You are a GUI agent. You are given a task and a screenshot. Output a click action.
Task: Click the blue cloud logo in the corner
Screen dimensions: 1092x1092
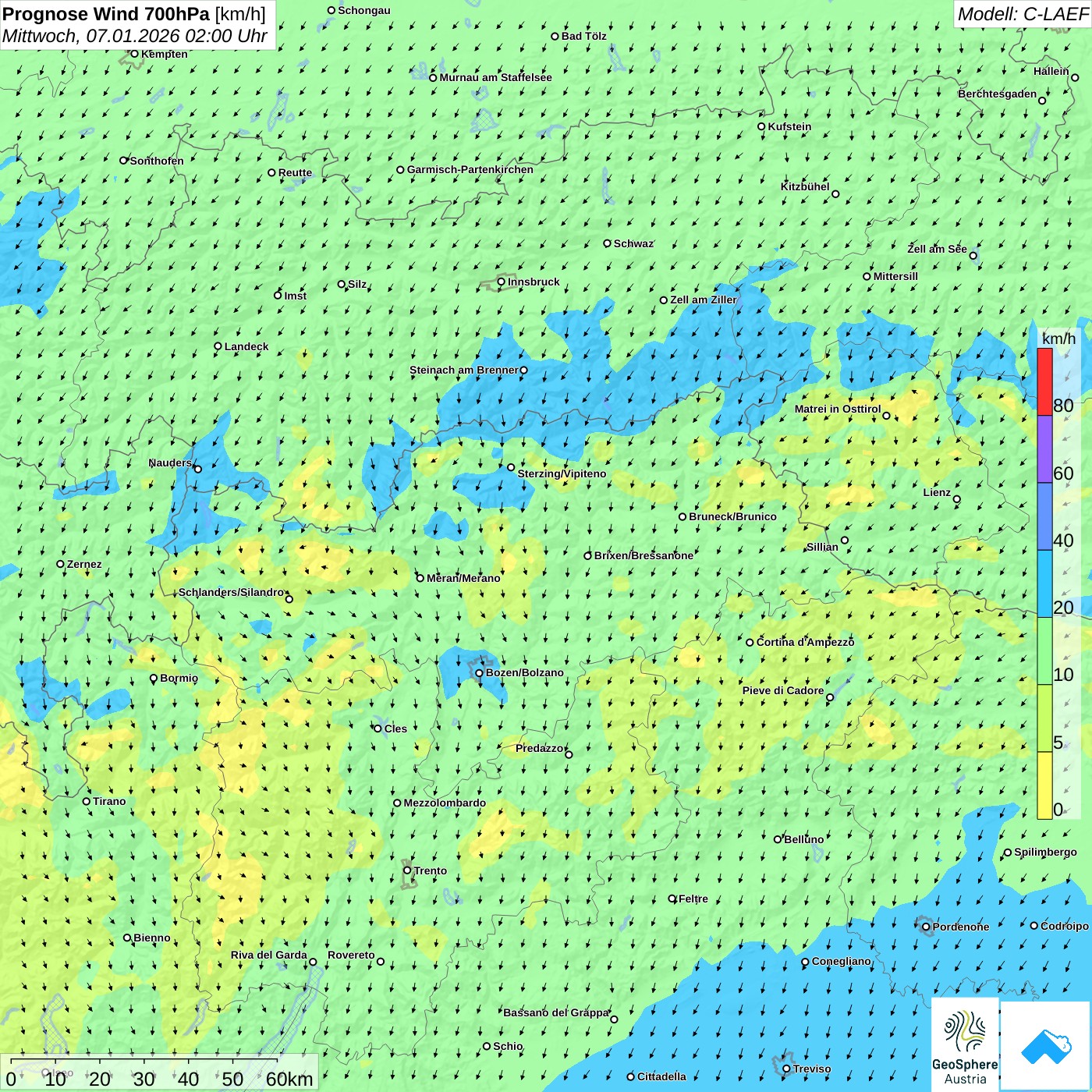click(1046, 1047)
